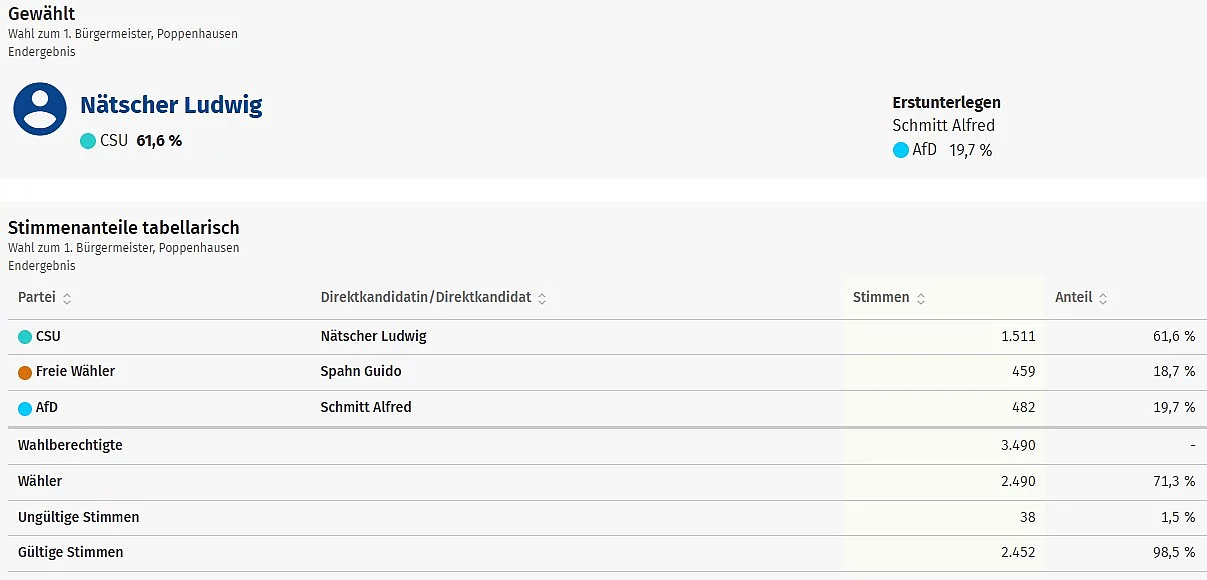Select the Spahn Guido candidate cell
This screenshot has width=1207, height=580.
361,371
